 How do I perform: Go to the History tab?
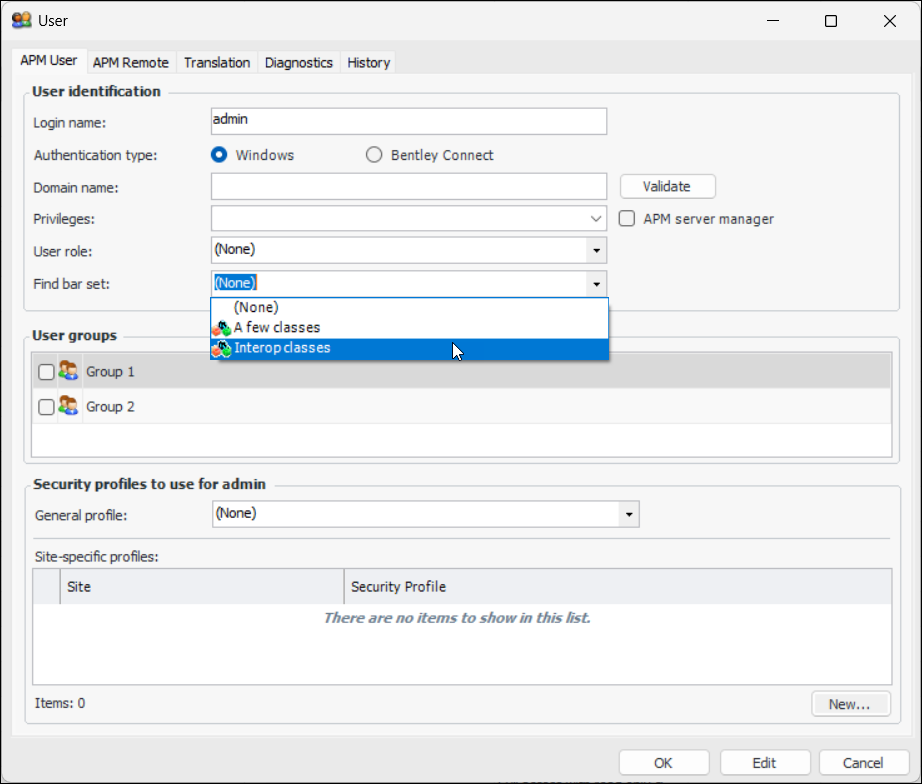(368, 62)
